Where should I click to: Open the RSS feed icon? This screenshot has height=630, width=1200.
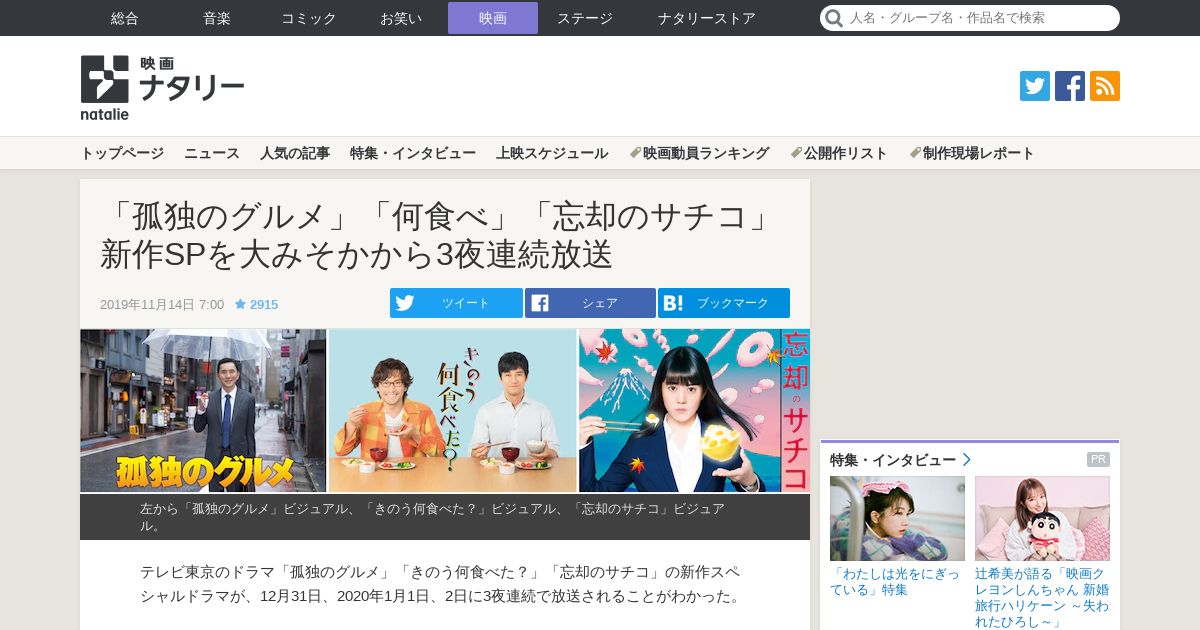(1105, 86)
